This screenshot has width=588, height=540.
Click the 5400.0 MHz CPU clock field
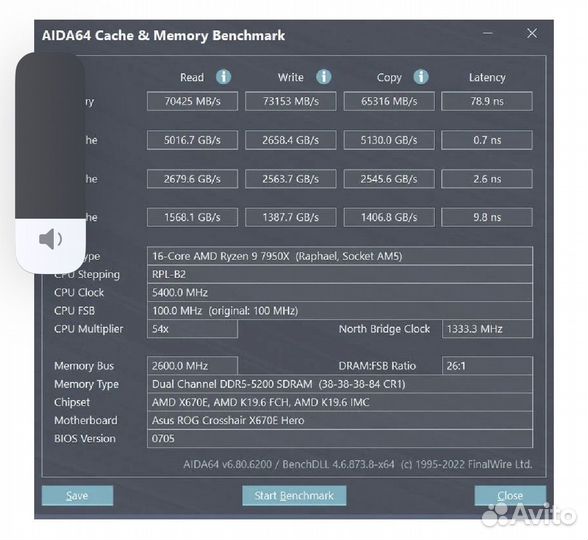click(340, 292)
